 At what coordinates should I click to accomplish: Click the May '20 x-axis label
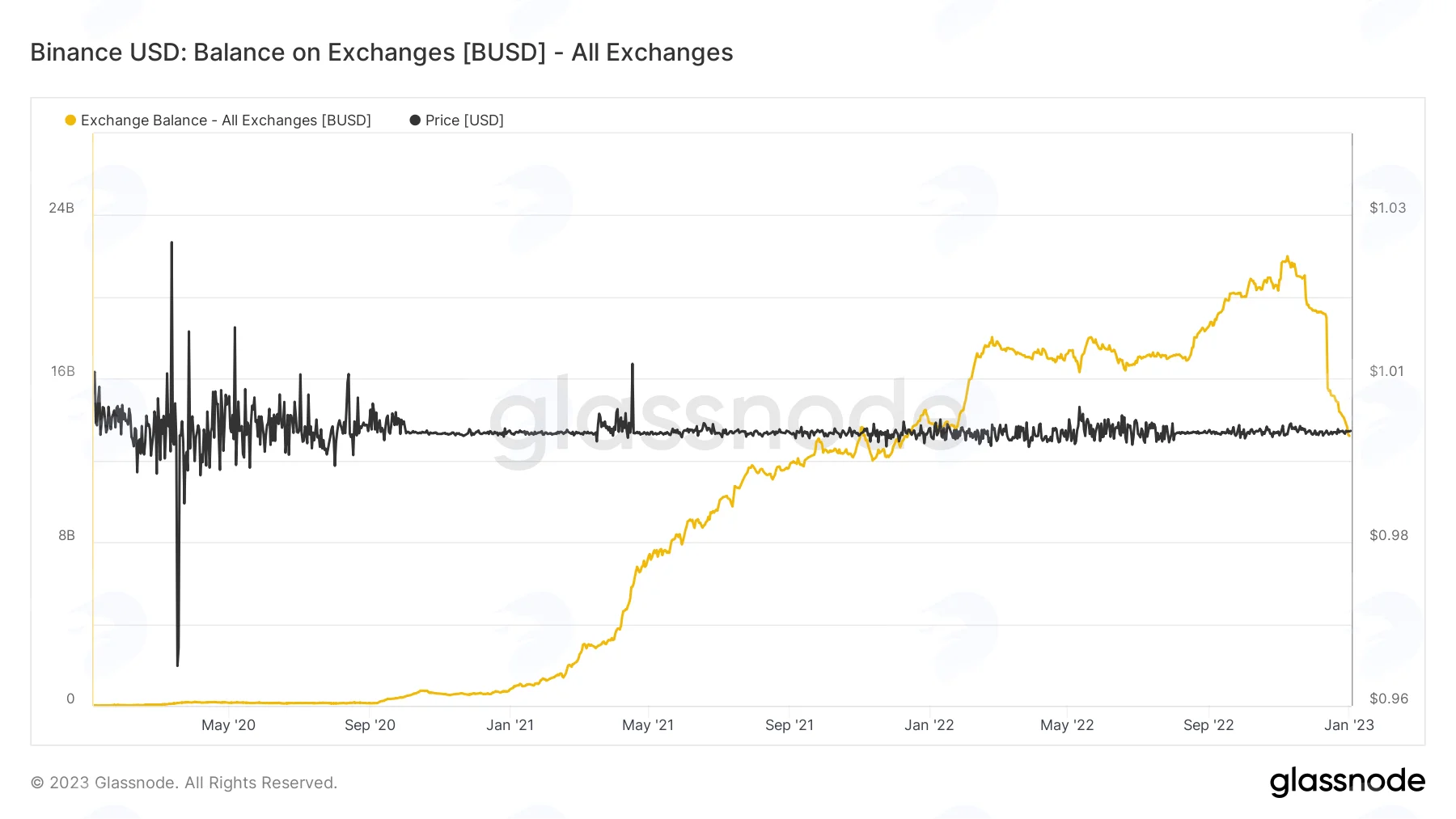click(228, 725)
